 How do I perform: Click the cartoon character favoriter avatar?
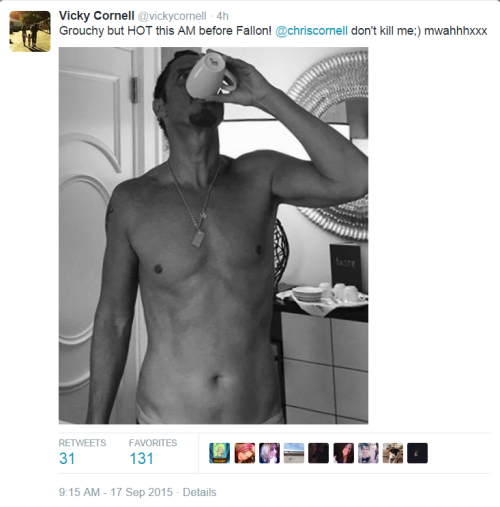(x=219, y=453)
